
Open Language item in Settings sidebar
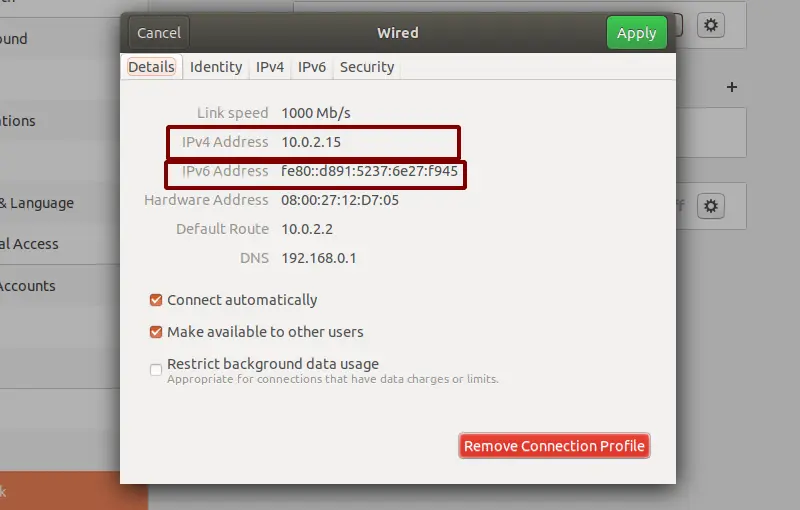pos(59,203)
